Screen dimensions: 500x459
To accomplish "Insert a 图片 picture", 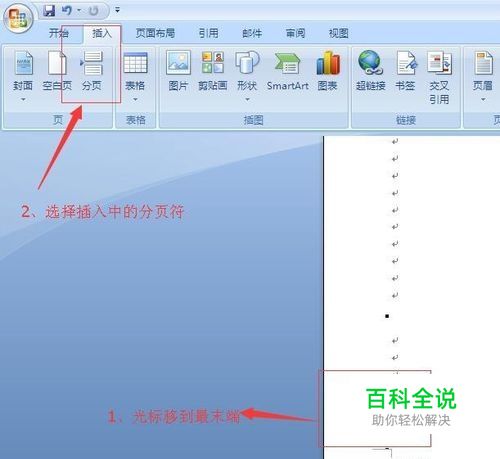I will [178, 71].
